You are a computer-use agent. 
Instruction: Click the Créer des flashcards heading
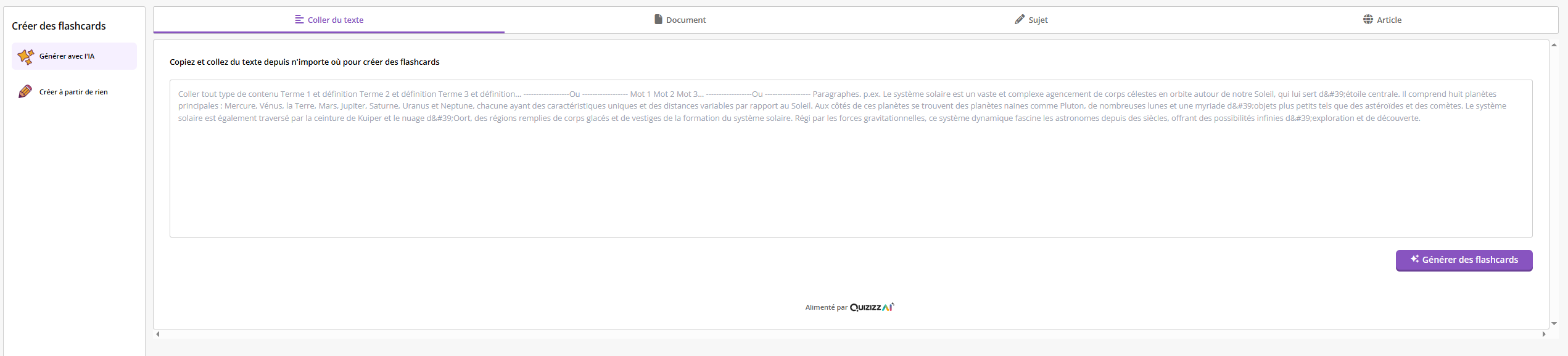(59, 26)
